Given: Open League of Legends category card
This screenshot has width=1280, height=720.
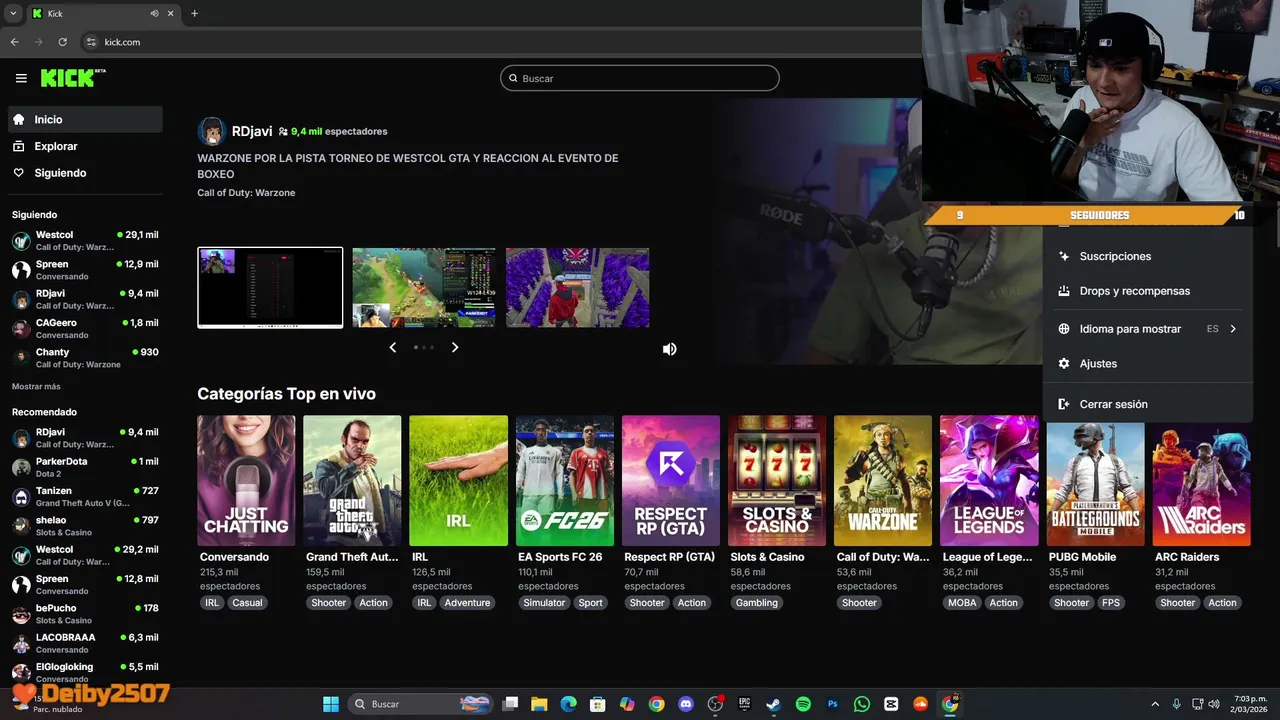Looking at the screenshot, I should (x=989, y=481).
